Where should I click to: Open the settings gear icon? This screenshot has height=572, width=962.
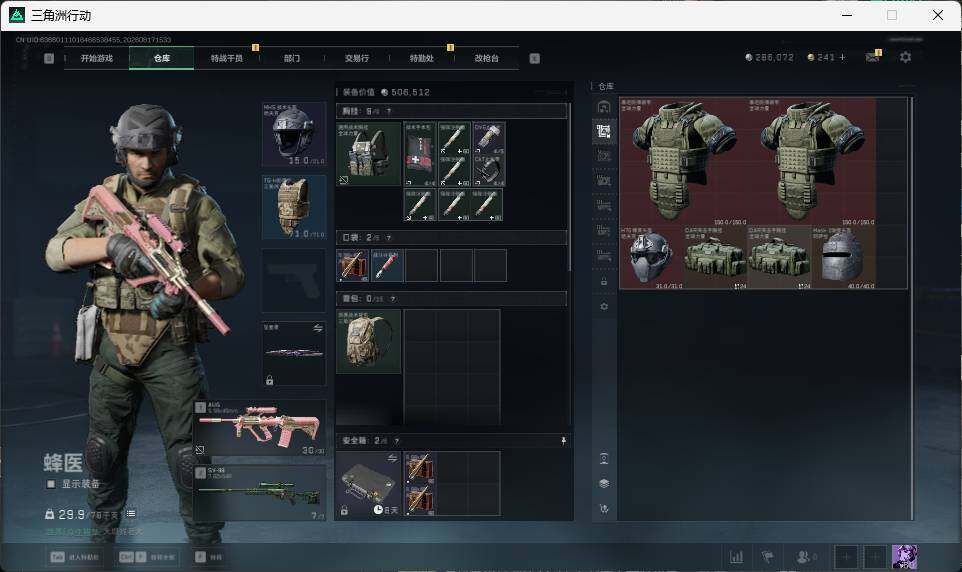(905, 57)
